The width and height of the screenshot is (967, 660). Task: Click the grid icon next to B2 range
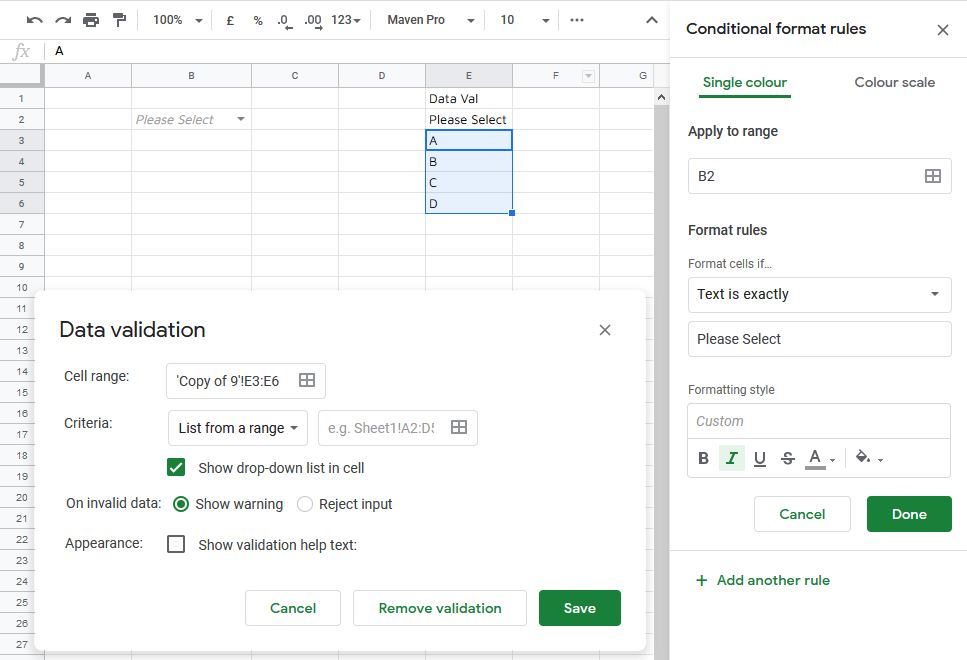[x=932, y=175]
